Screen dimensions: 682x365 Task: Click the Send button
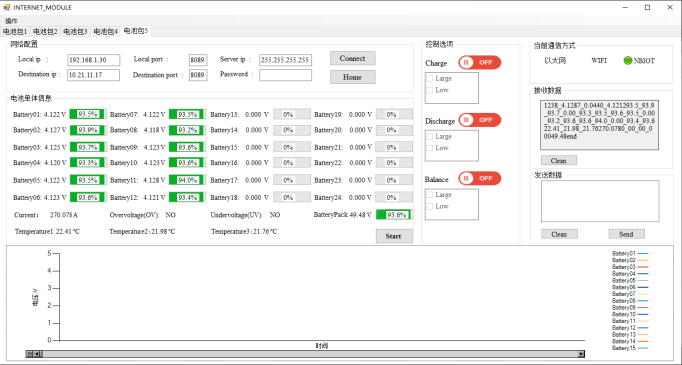(626, 234)
